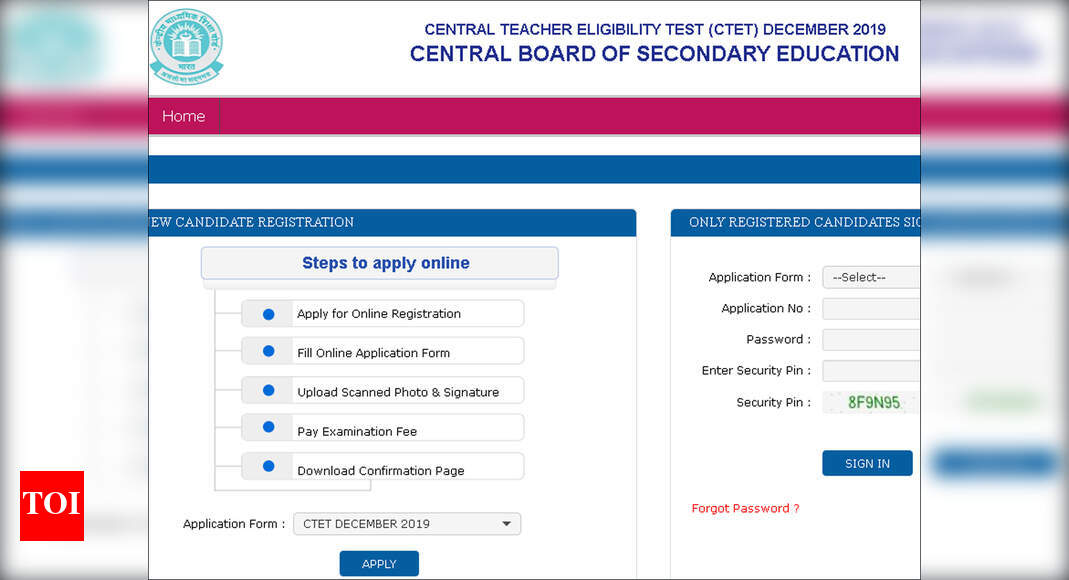
Task: Open the --Select-- Application Form dropdown
Action: 870,277
